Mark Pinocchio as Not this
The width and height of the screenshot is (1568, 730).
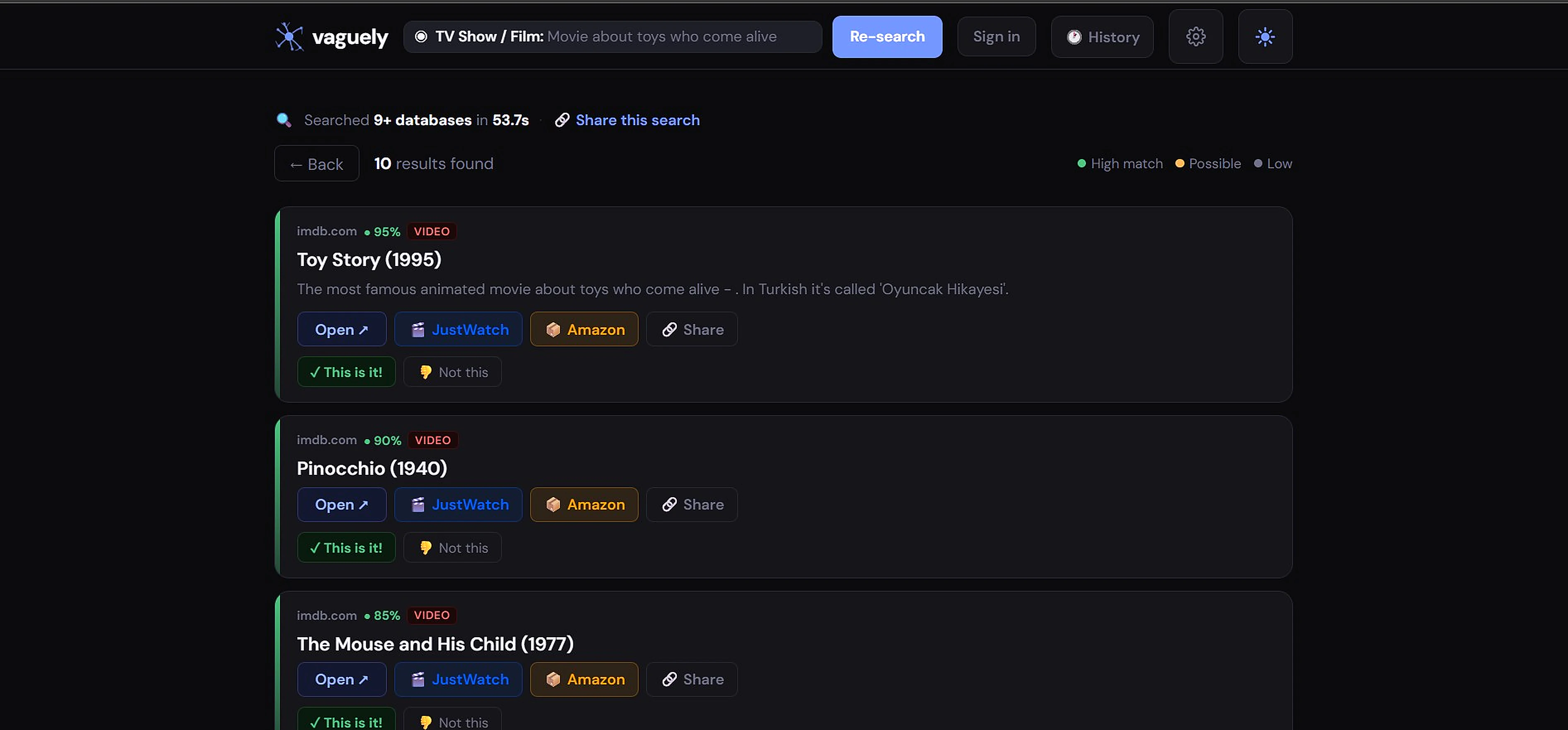coord(452,548)
